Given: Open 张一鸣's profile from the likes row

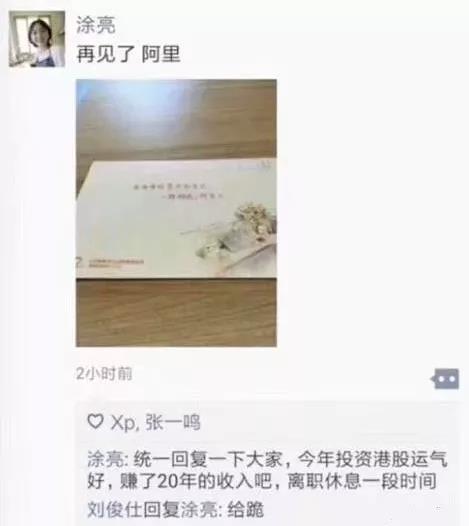Looking at the screenshot, I should 173,422.
